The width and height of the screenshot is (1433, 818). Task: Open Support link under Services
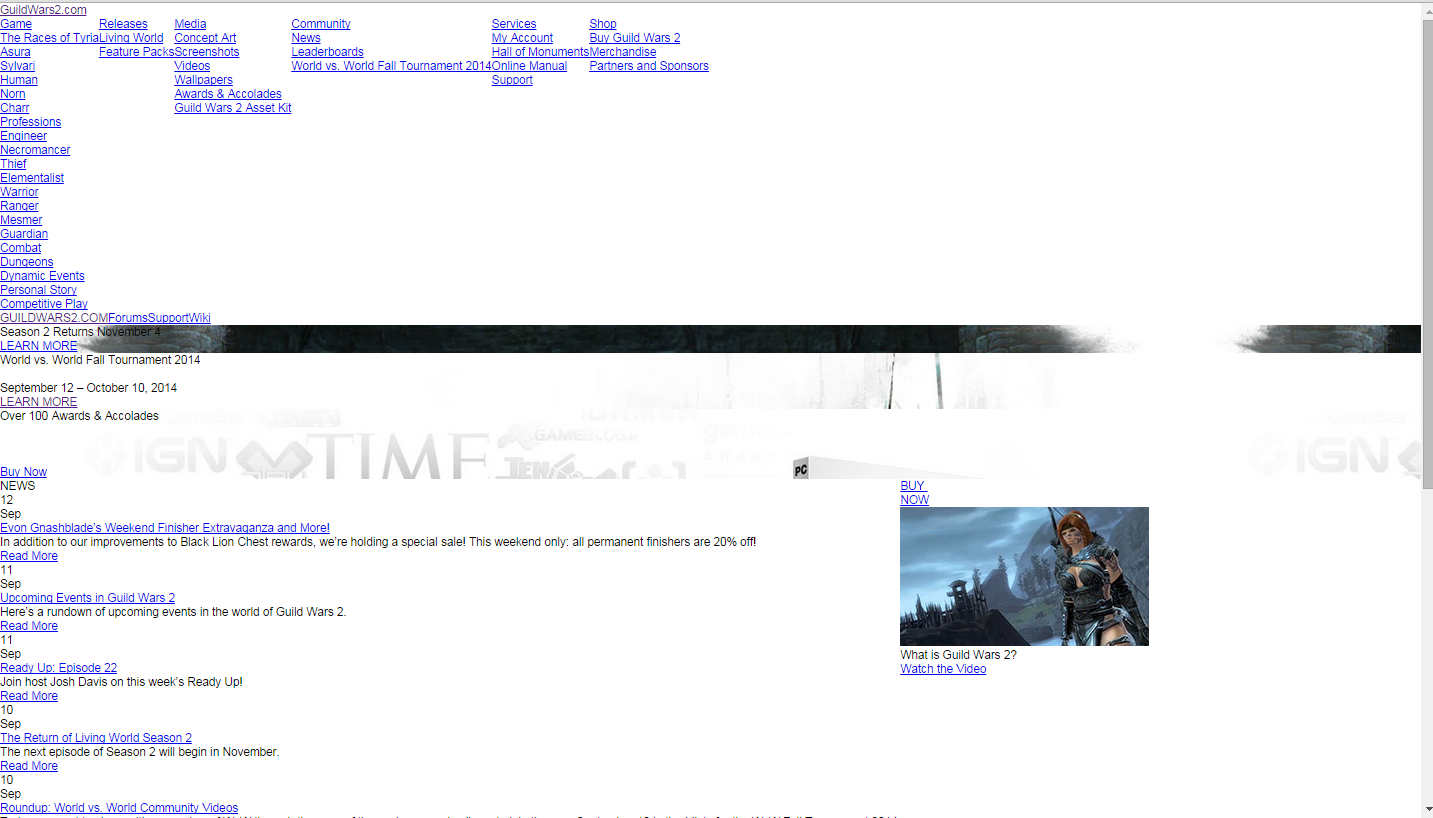[x=512, y=80]
